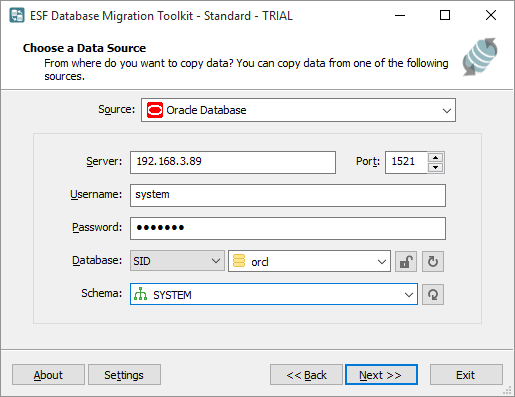
Task: Focus the Server address field
Action: click(x=233, y=162)
